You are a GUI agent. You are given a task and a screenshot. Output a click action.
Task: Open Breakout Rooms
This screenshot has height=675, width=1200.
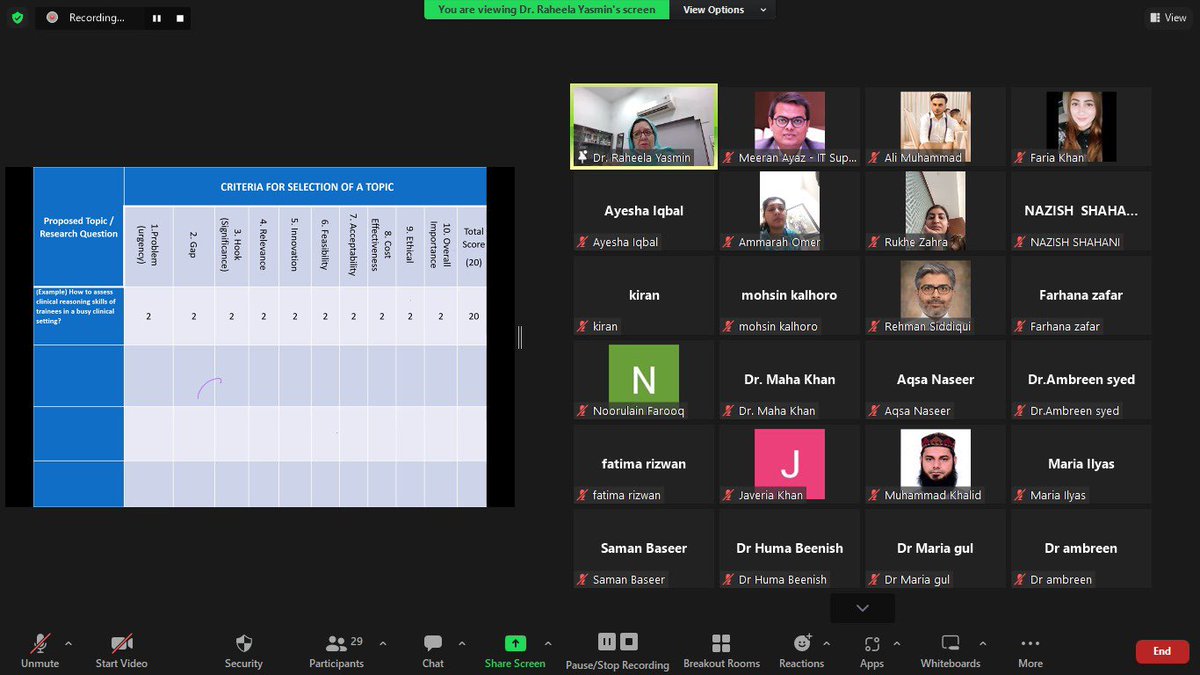point(721,650)
